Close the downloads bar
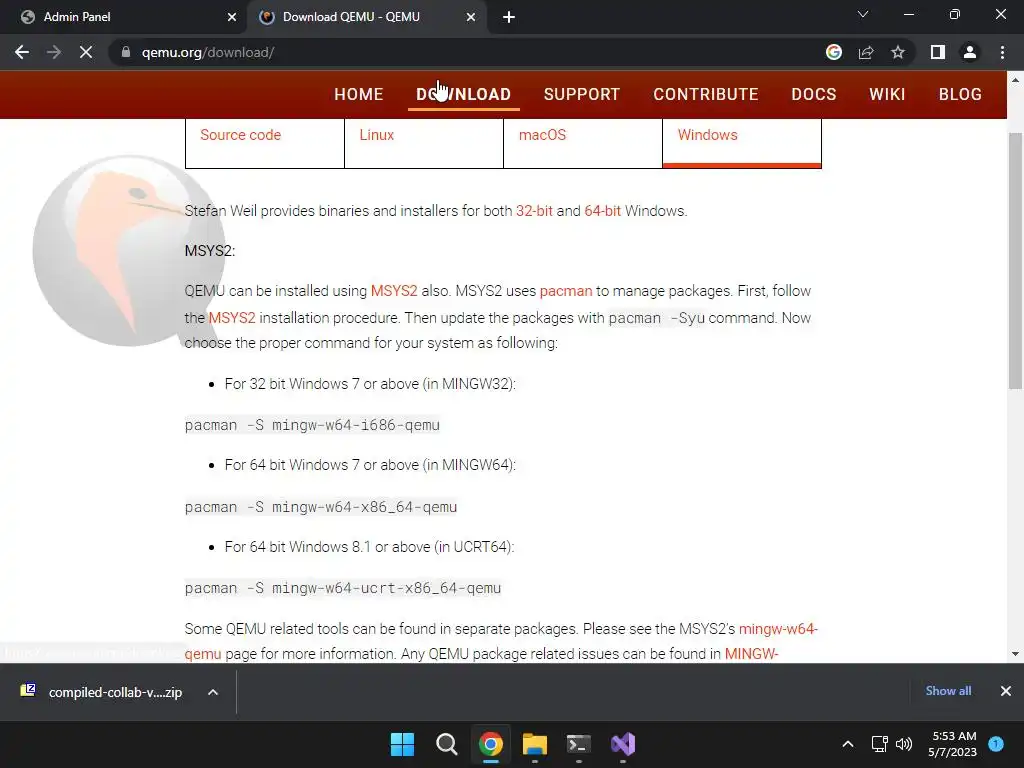This screenshot has height=768, width=1024. click(1006, 691)
